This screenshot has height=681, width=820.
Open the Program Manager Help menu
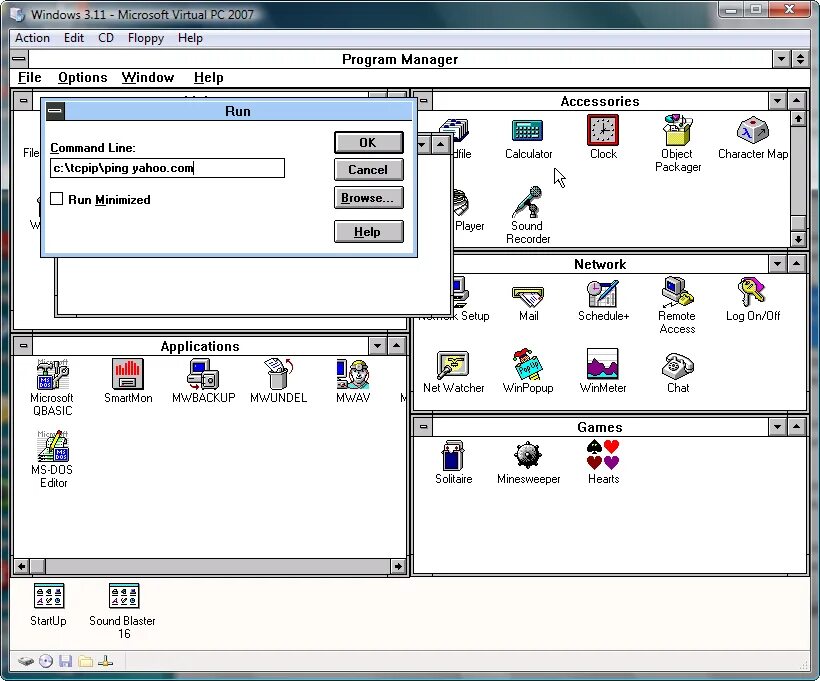(208, 77)
